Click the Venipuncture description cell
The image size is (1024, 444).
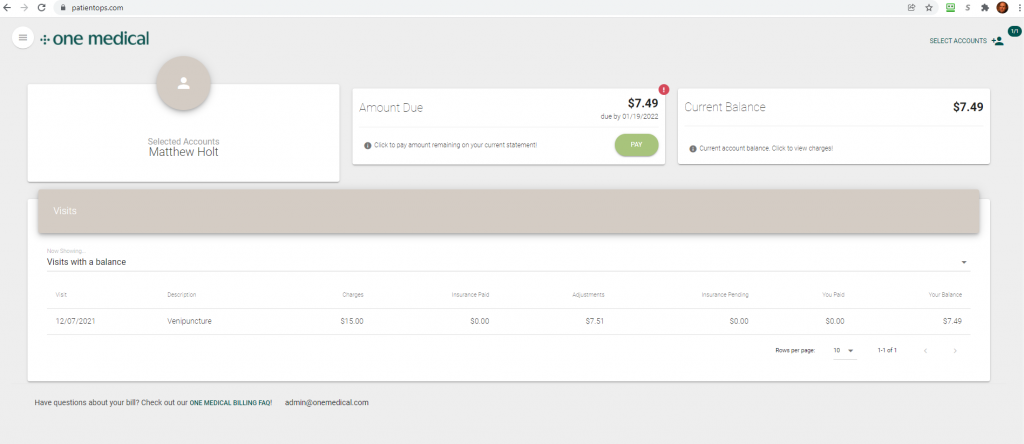point(189,321)
